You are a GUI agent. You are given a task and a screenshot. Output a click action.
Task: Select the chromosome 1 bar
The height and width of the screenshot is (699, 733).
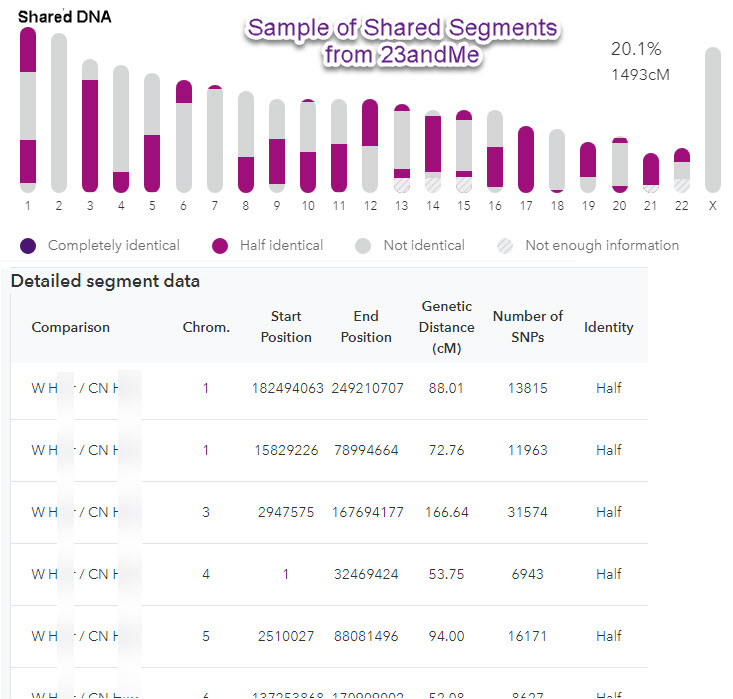[x=28, y=110]
